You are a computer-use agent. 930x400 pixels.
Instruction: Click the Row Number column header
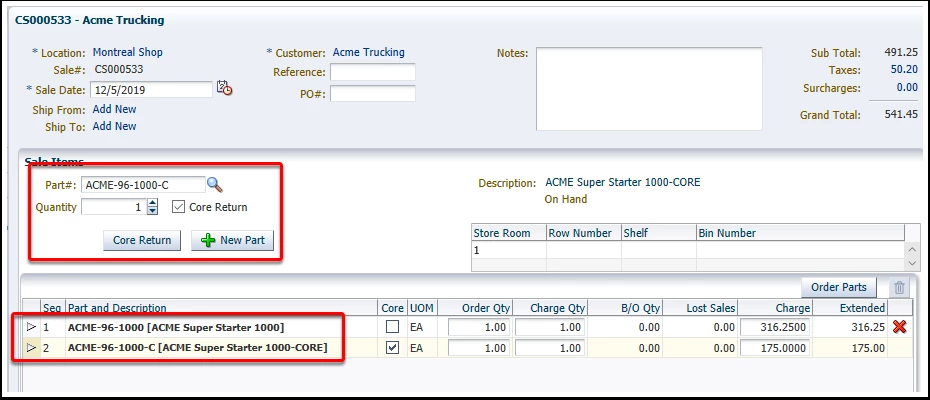click(584, 233)
